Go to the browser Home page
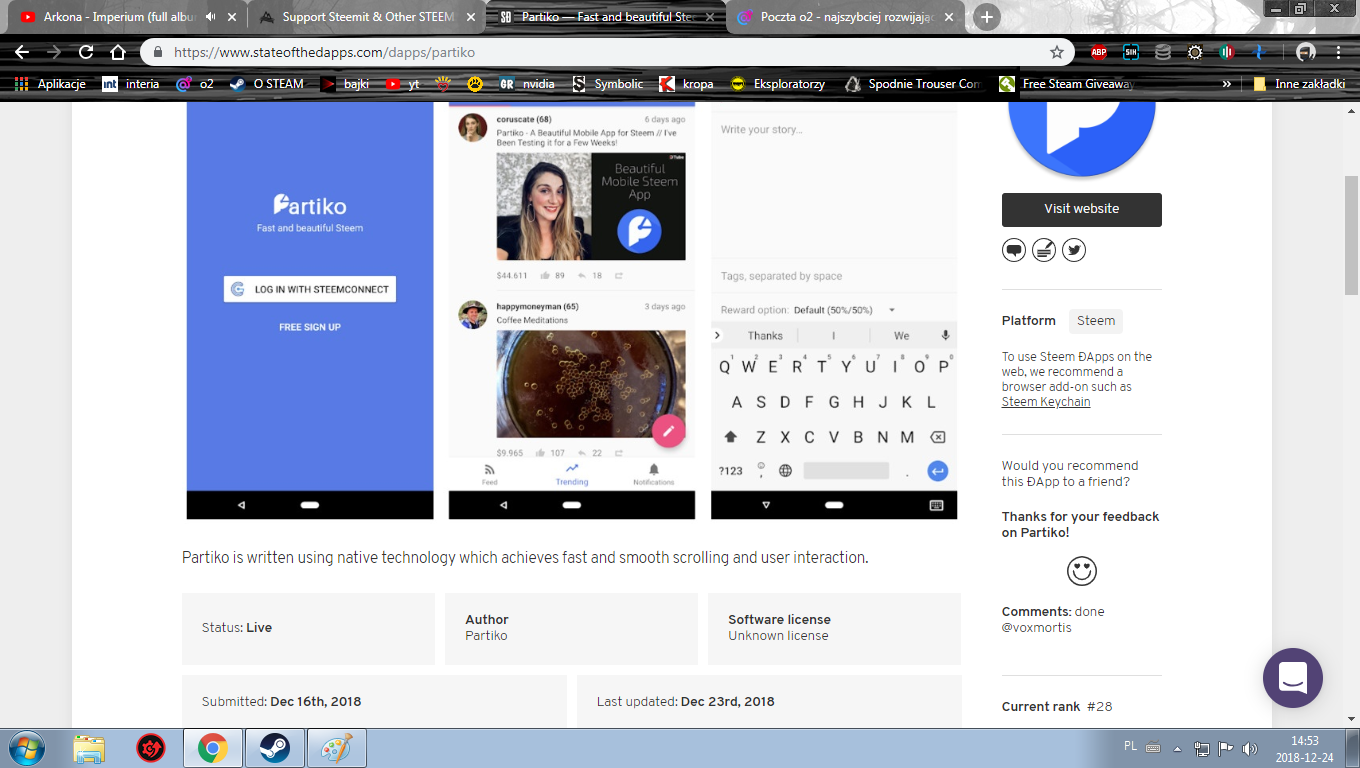This screenshot has width=1360, height=768. (118, 52)
